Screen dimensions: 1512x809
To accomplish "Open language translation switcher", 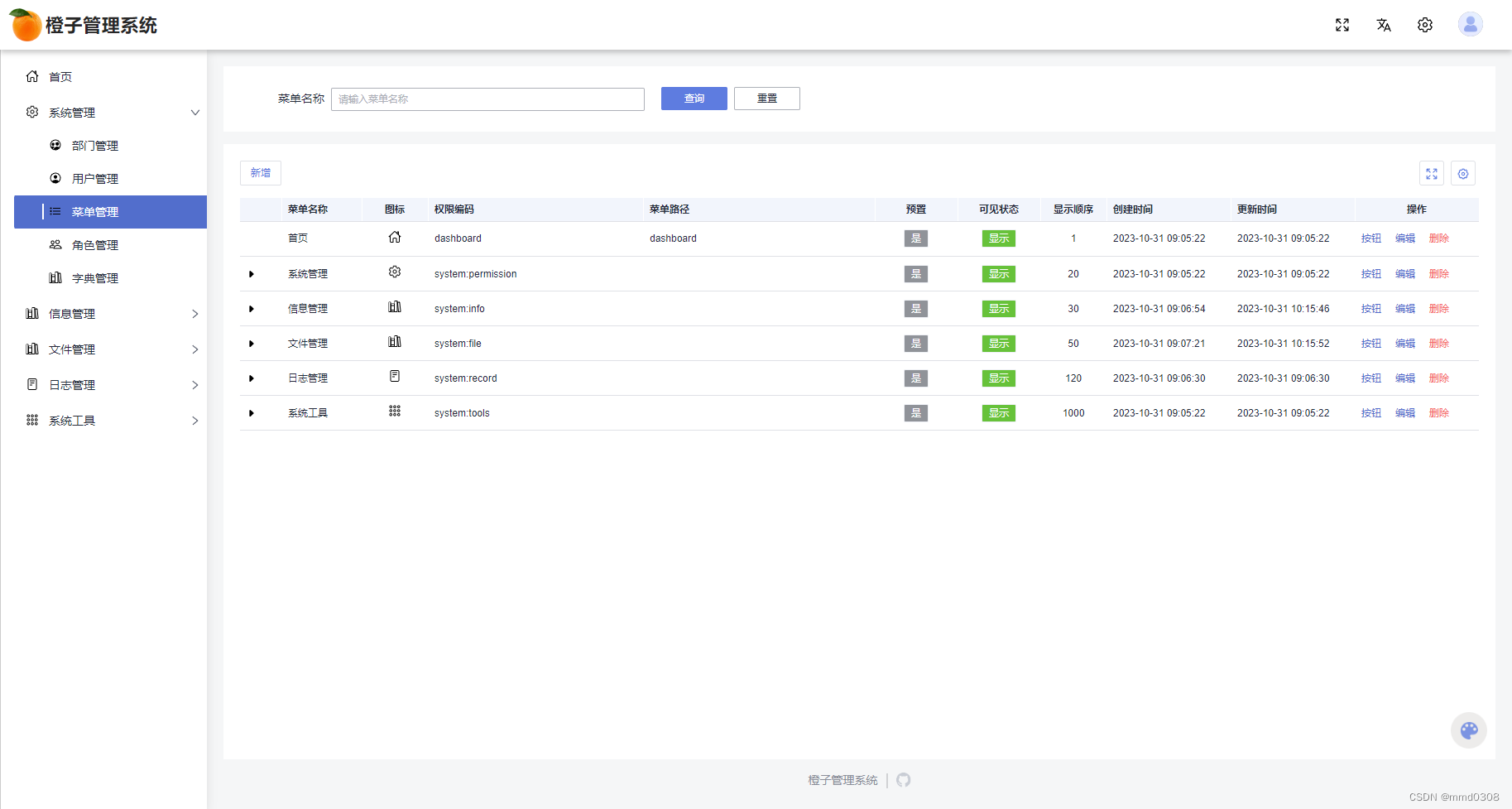I will [1384, 25].
